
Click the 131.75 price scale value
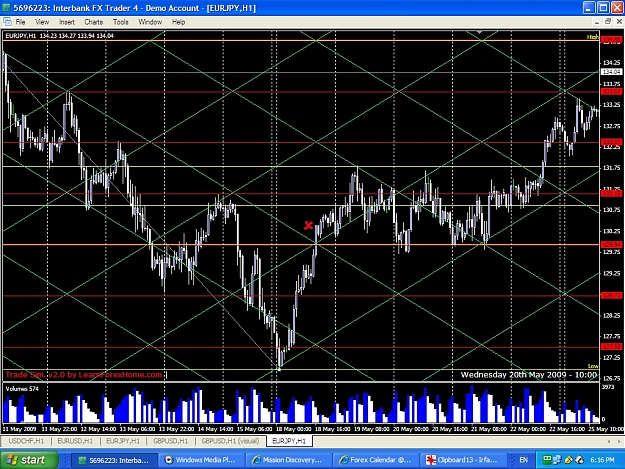point(611,168)
